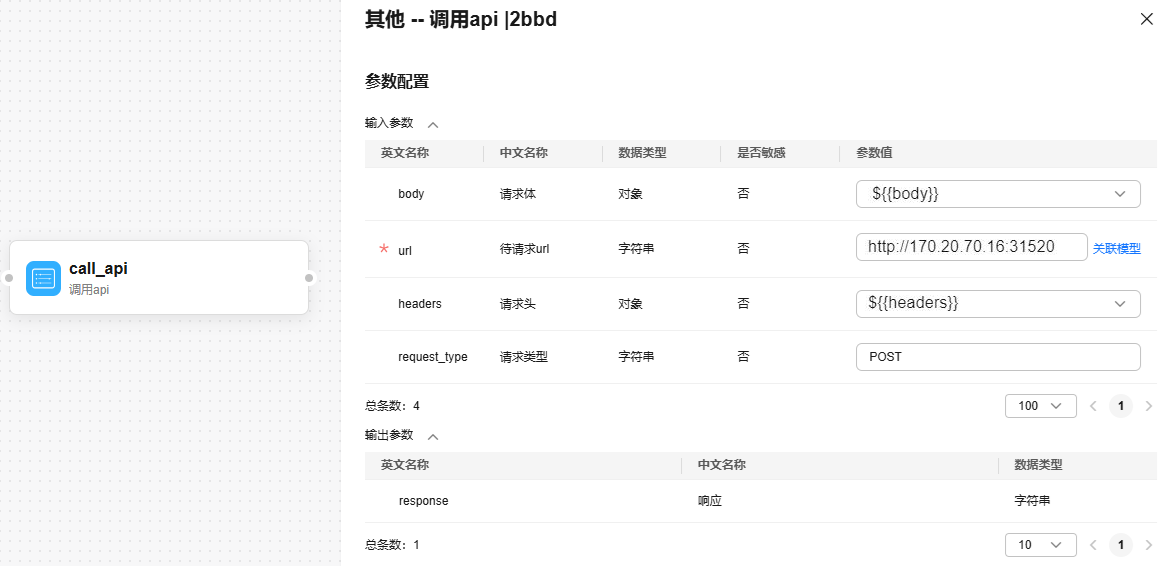The height and width of the screenshot is (566, 1168).
Task: Click the call_api node icon
Action: pyautogui.click(x=43, y=278)
